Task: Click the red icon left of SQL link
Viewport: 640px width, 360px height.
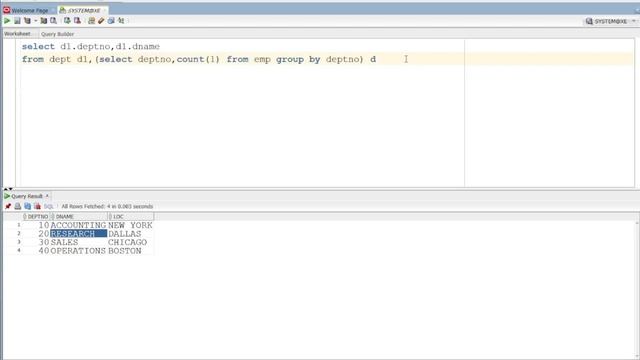Action: 38,207
